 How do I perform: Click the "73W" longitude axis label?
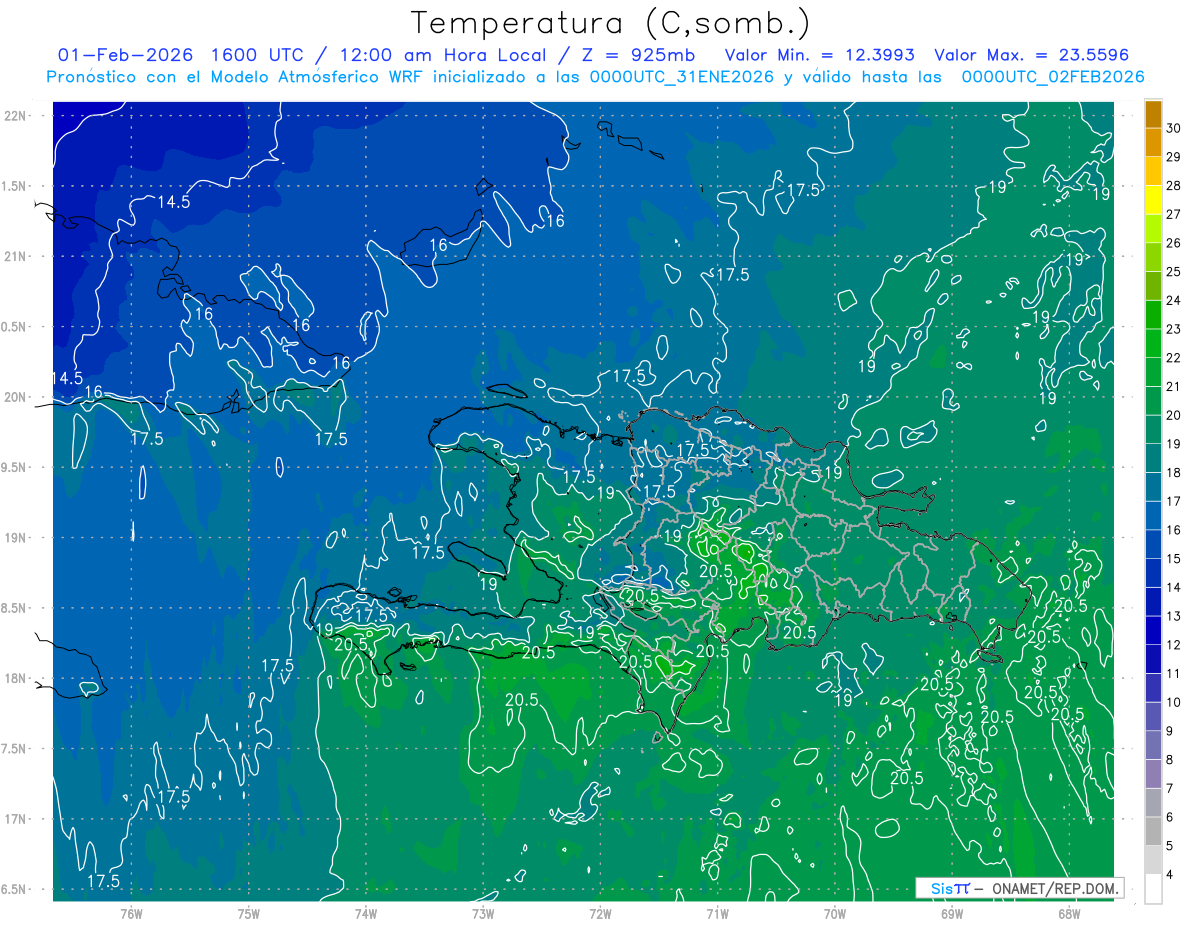(x=483, y=913)
